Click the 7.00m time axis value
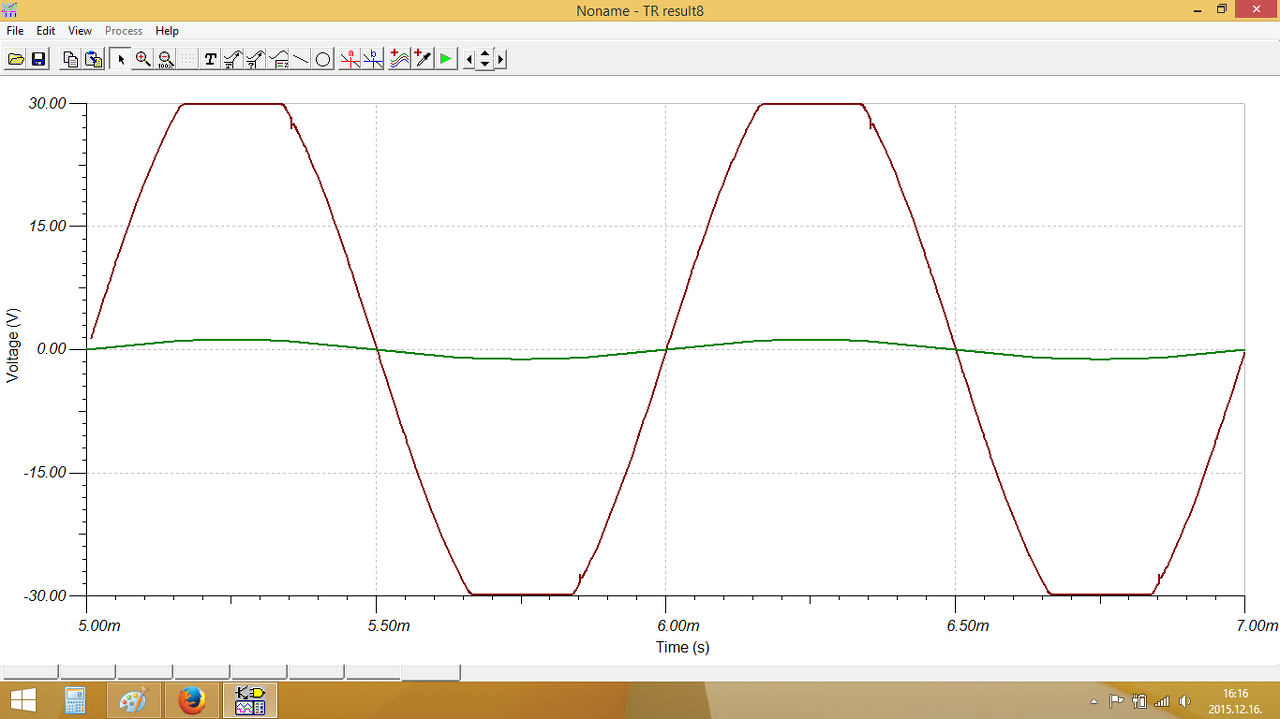The image size is (1280, 719). pyautogui.click(x=1257, y=626)
